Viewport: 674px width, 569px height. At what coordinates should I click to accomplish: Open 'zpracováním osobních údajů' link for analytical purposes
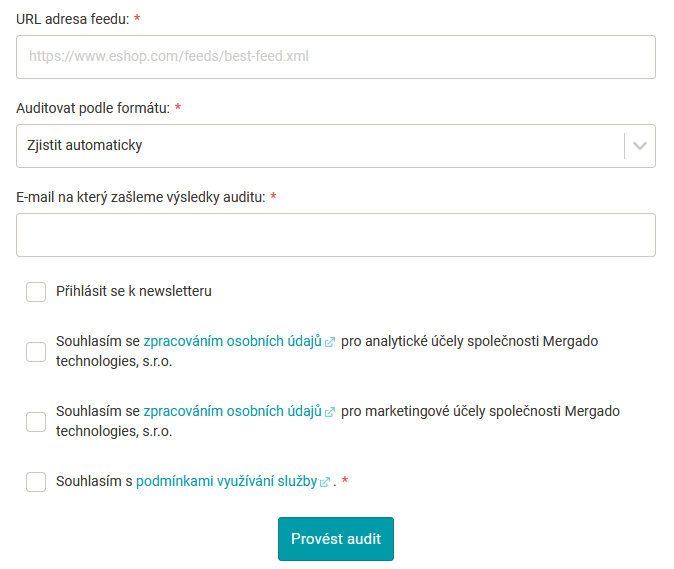[x=232, y=341]
